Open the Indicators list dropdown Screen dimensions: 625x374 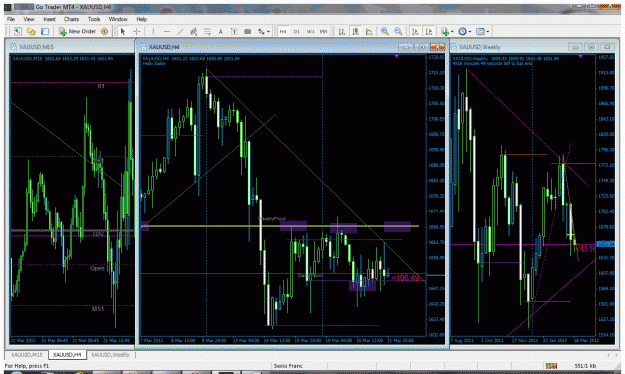(447, 31)
